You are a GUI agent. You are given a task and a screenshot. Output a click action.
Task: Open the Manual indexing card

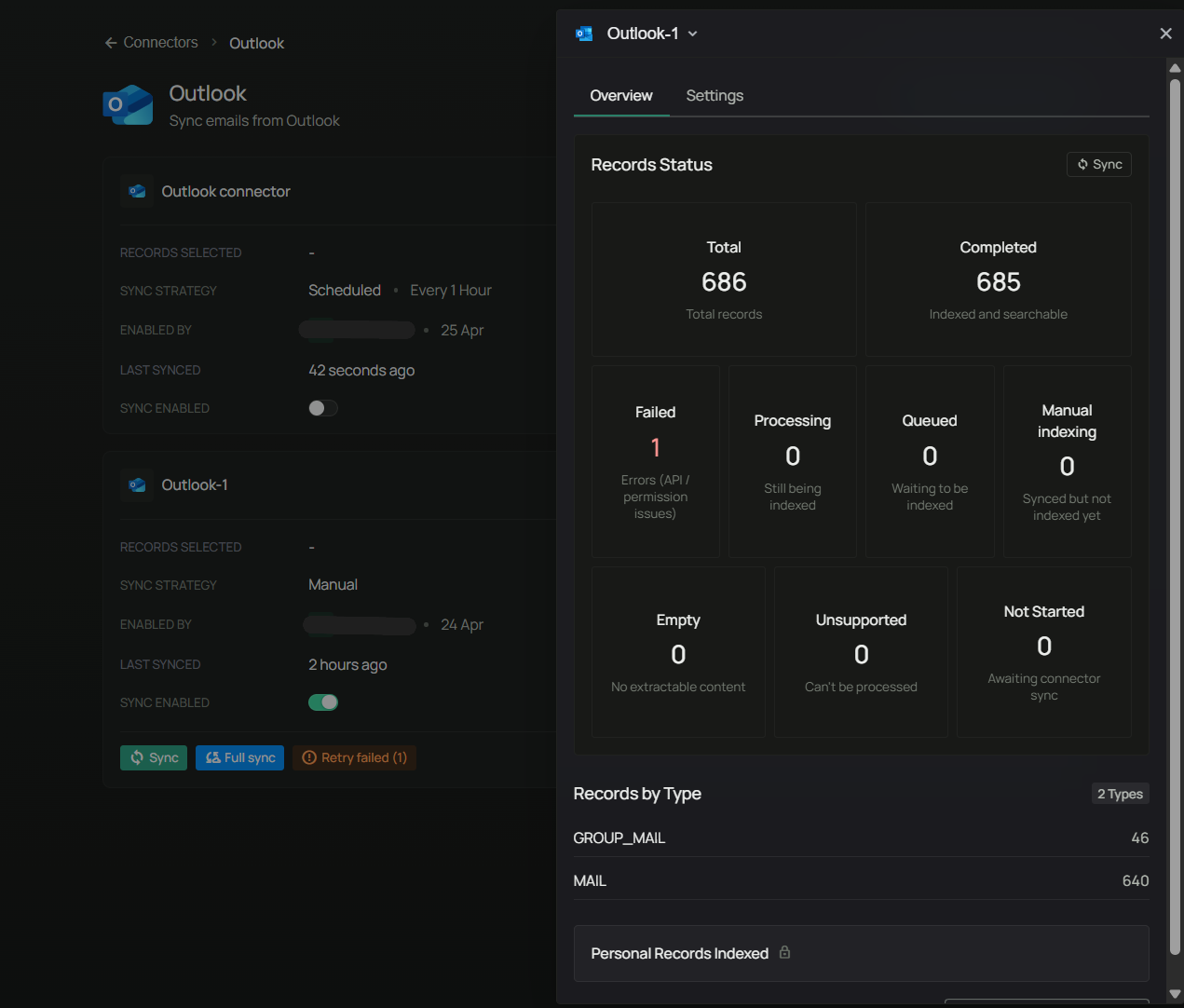1068,461
